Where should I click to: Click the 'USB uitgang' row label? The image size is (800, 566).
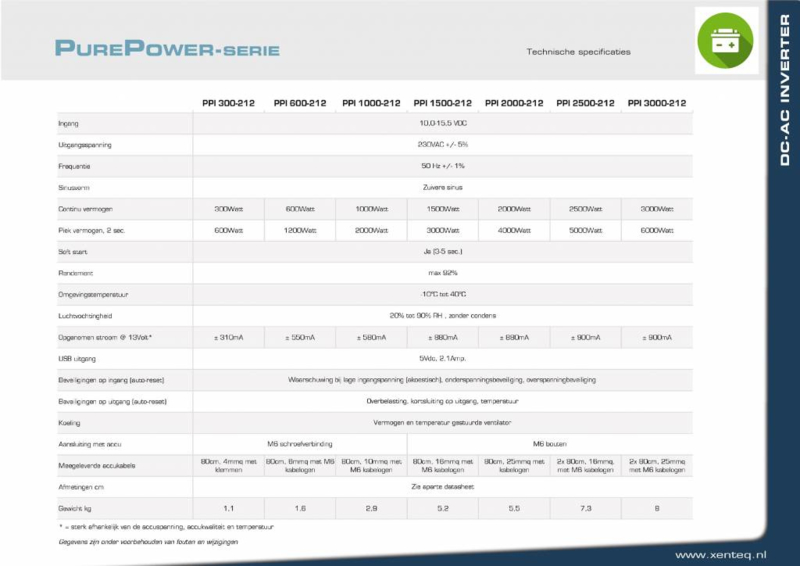77,359
